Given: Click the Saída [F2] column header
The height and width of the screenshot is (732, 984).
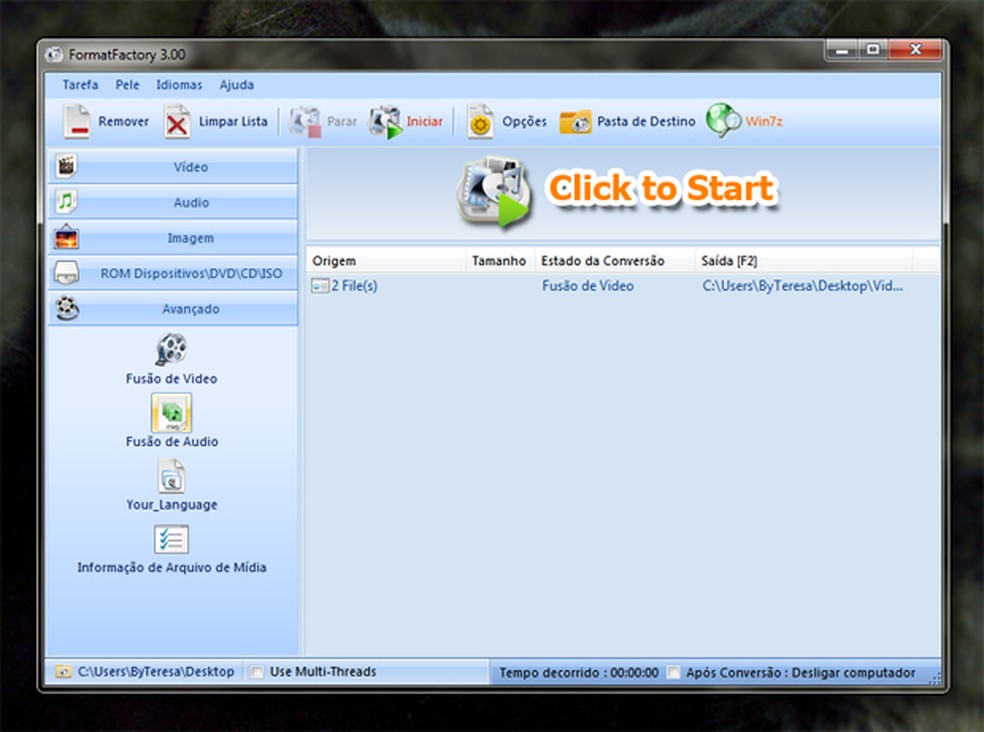Looking at the screenshot, I should pos(803,261).
